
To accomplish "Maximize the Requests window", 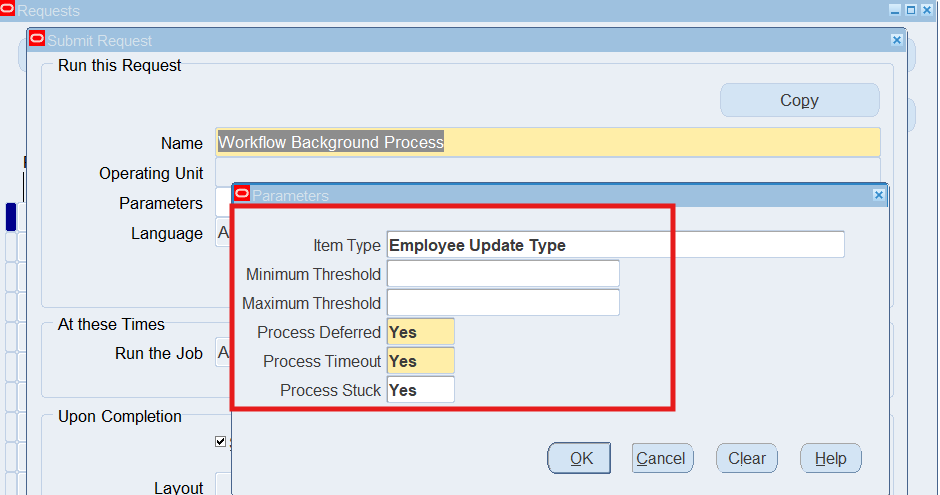I will click(x=911, y=10).
